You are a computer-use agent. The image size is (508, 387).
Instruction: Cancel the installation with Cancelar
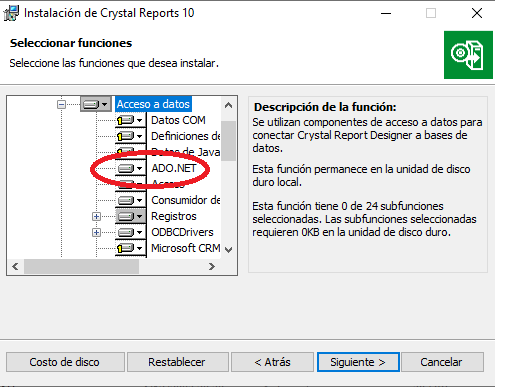pos(442,362)
